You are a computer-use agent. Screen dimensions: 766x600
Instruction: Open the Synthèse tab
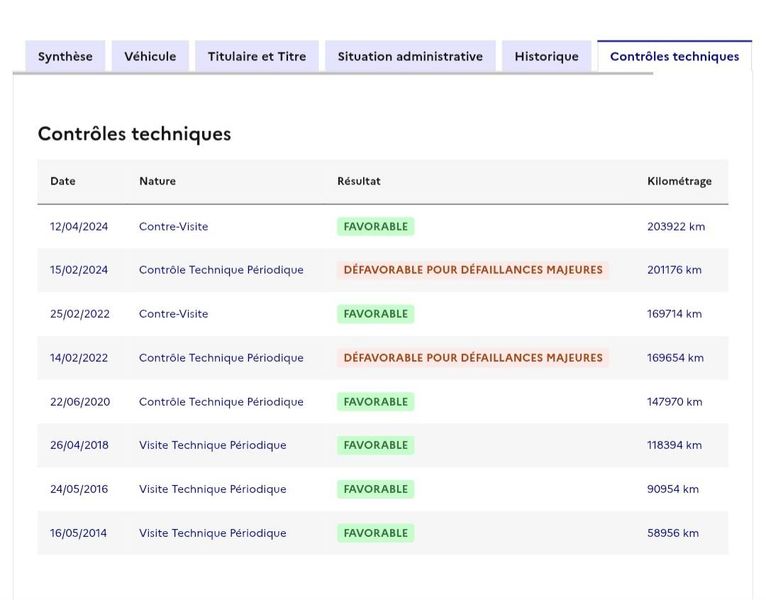[65, 57]
